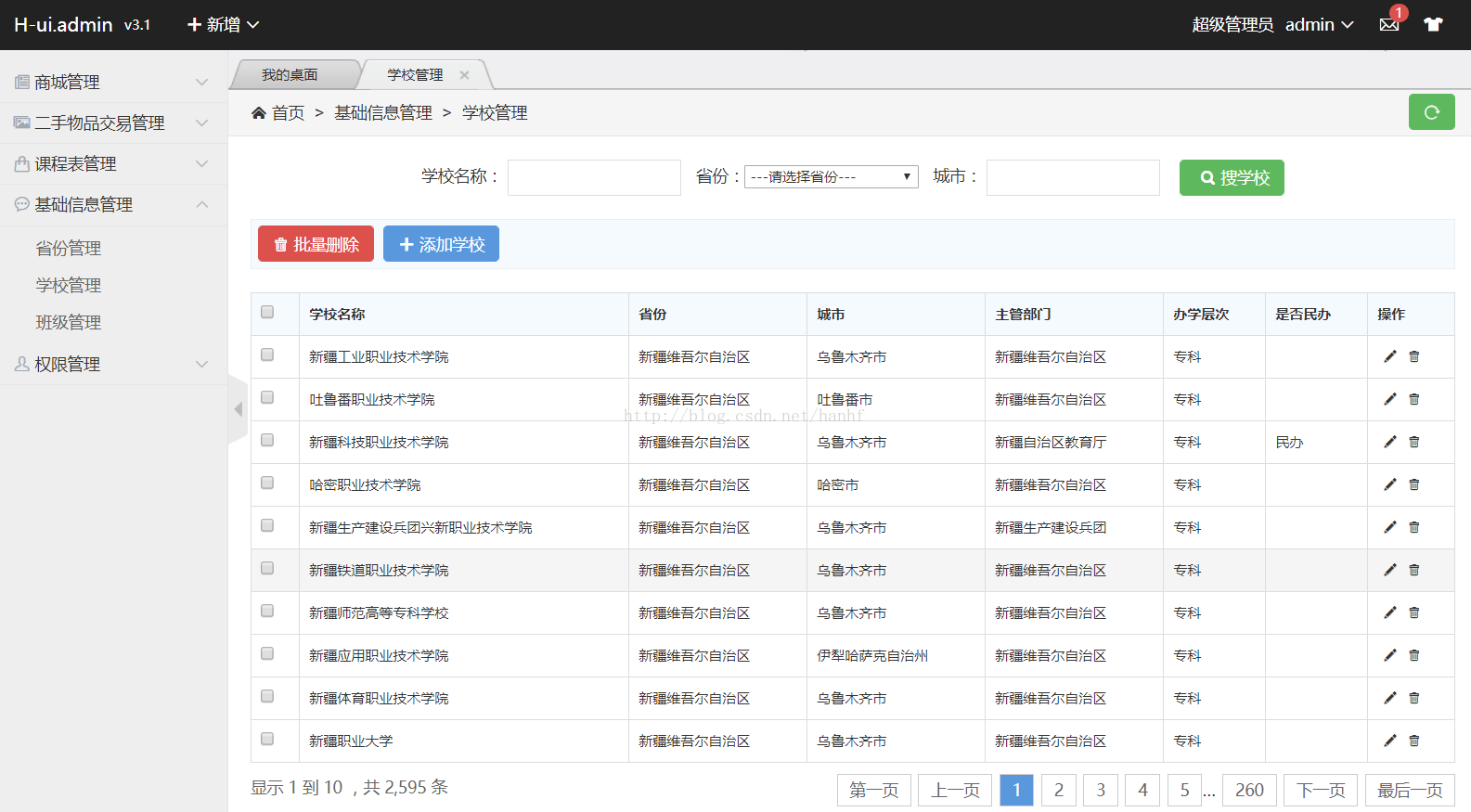Click the 添加学校 button
Screen dimensions: 1471x812
click(x=441, y=244)
